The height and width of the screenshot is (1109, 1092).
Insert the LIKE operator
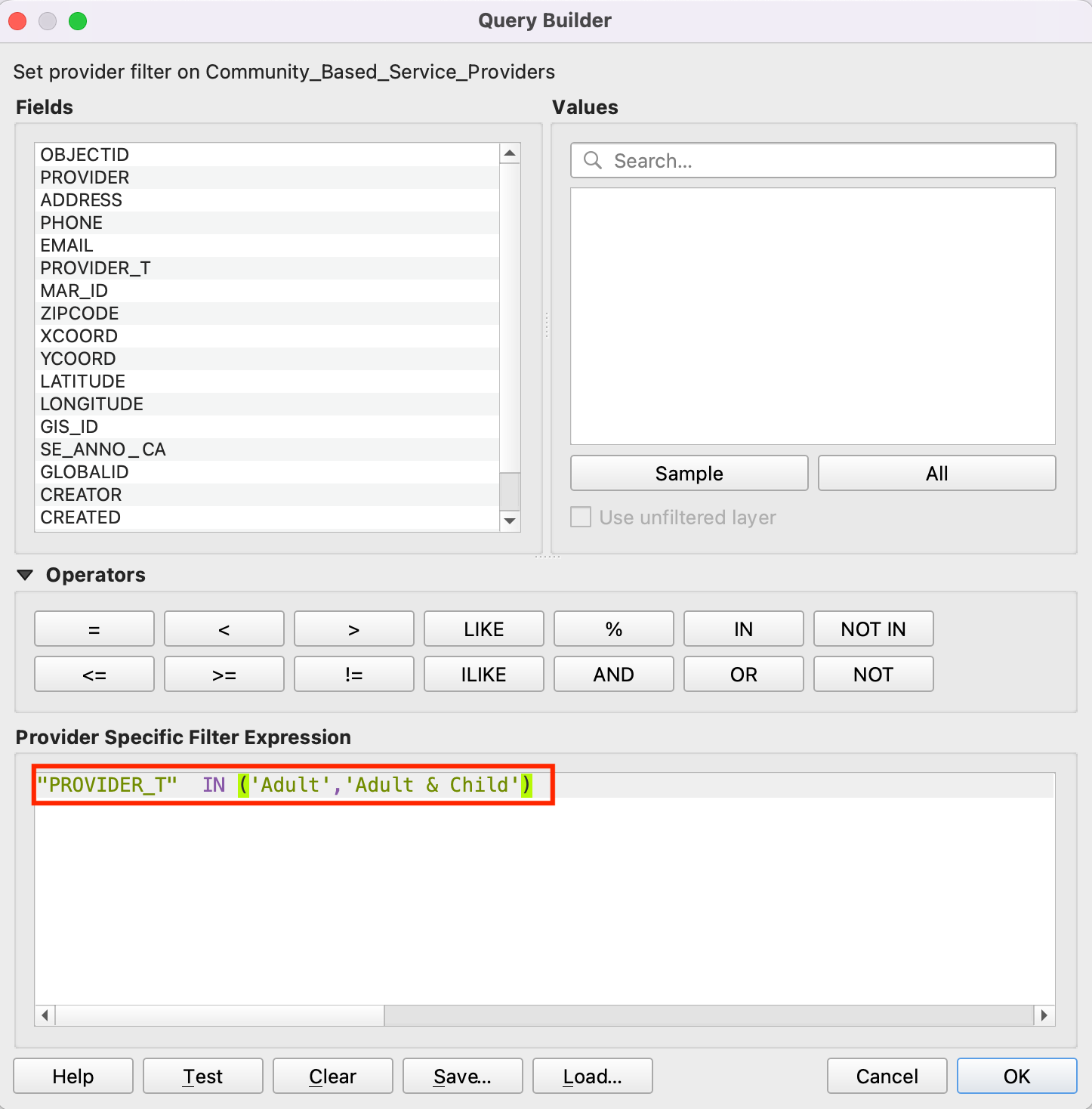[x=483, y=629]
